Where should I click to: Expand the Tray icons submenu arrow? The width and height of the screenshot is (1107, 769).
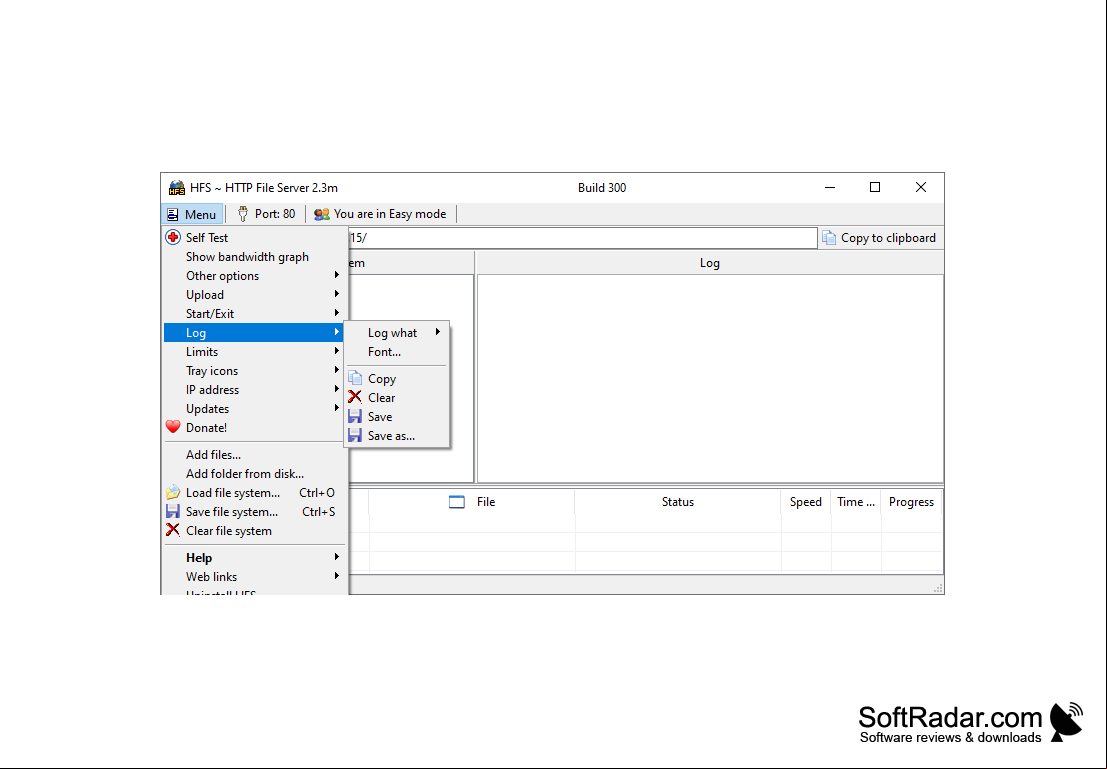point(337,370)
